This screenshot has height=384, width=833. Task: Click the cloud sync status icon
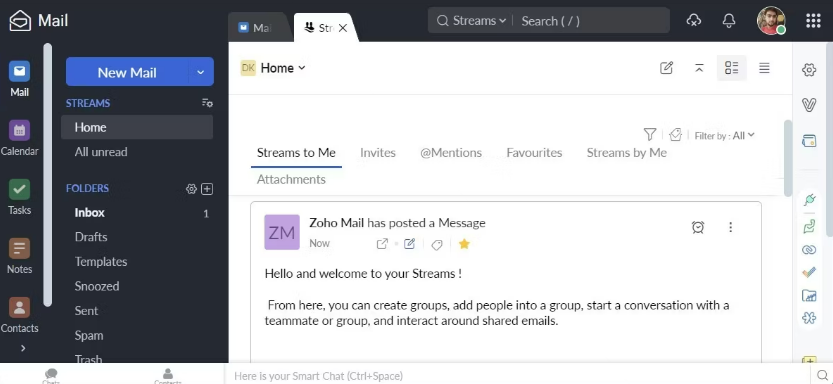click(693, 21)
